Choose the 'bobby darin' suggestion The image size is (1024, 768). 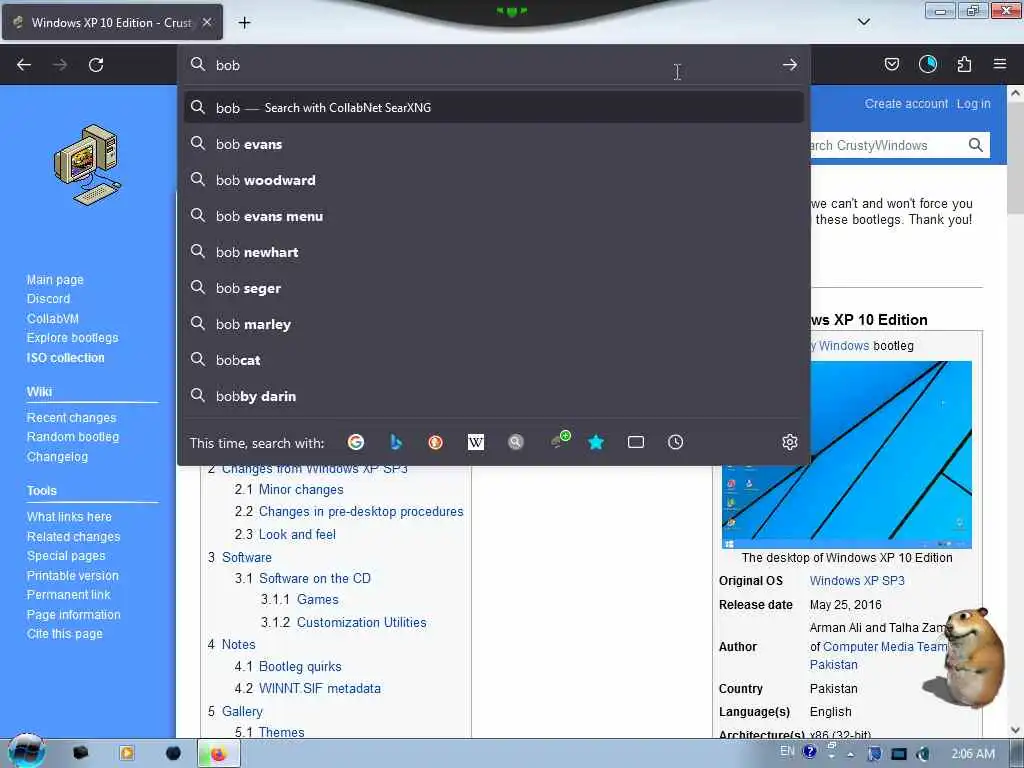(494, 396)
